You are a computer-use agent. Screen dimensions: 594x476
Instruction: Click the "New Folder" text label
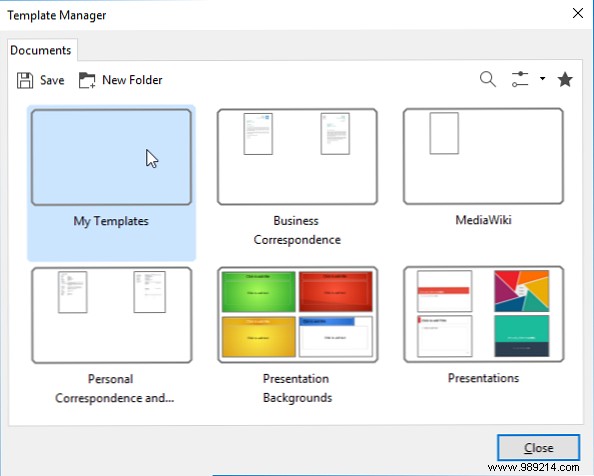(132, 80)
